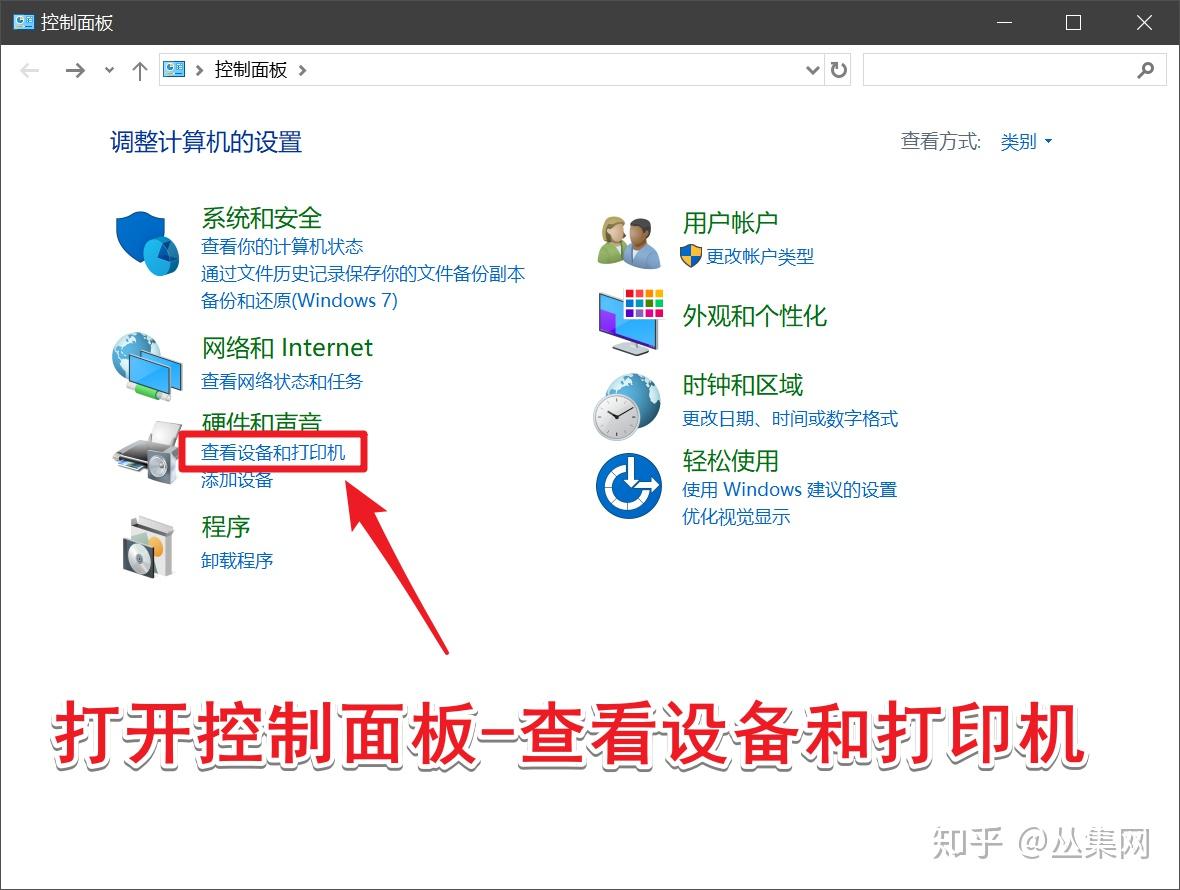
Task: Click the search magnifier icon
Action: click(x=1146, y=69)
